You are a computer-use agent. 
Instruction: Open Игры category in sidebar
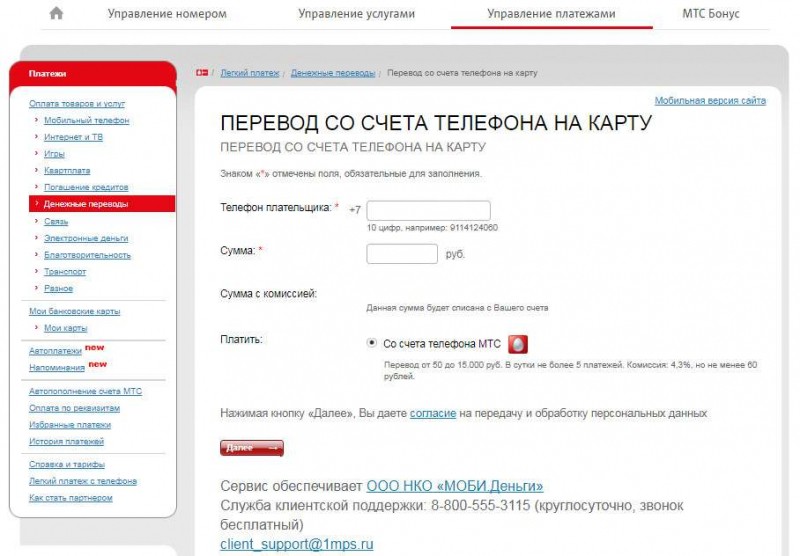click(x=54, y=154)
